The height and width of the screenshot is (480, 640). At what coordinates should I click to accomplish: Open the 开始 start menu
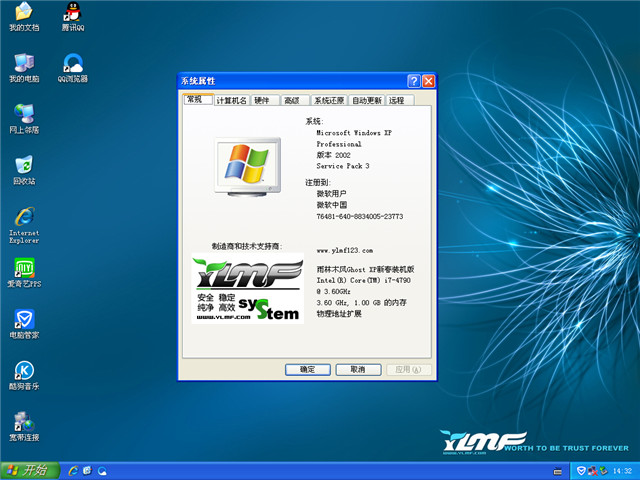point(30,471)
